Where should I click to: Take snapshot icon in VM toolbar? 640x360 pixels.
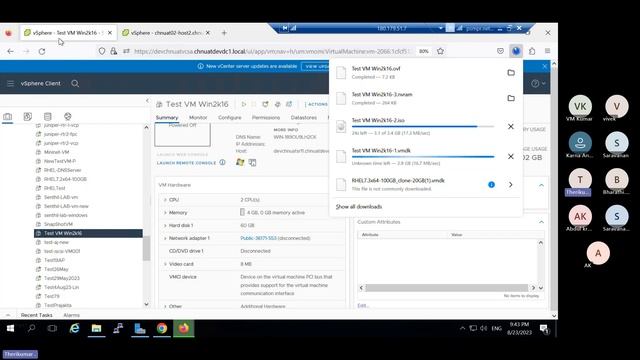(x=289, y=104)
